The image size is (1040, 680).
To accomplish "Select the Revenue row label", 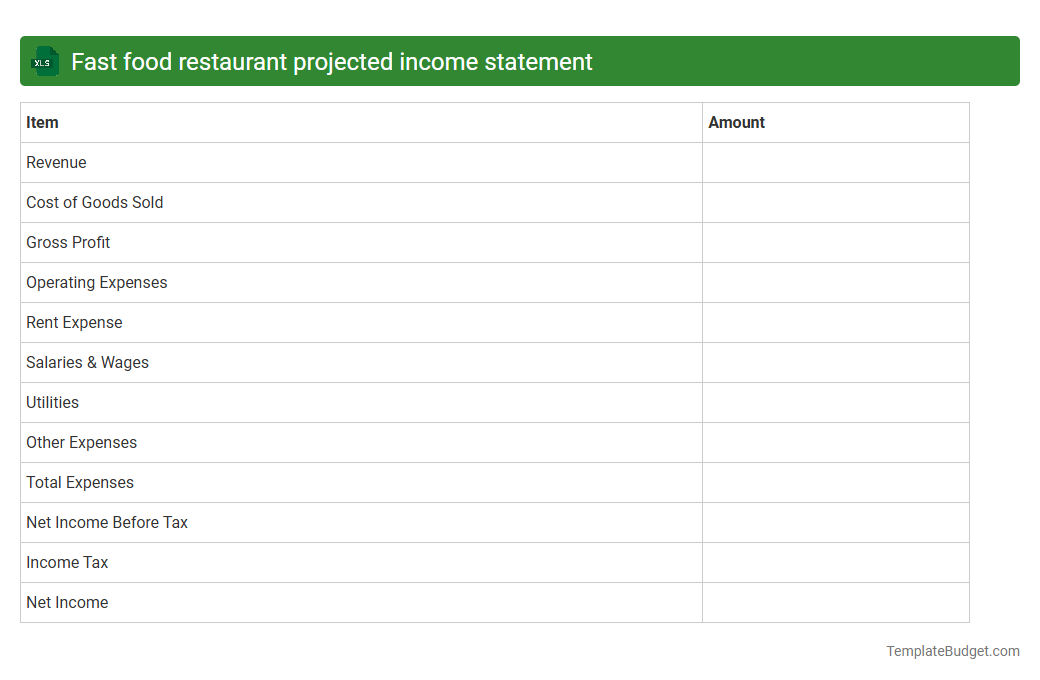I will 56,162.
